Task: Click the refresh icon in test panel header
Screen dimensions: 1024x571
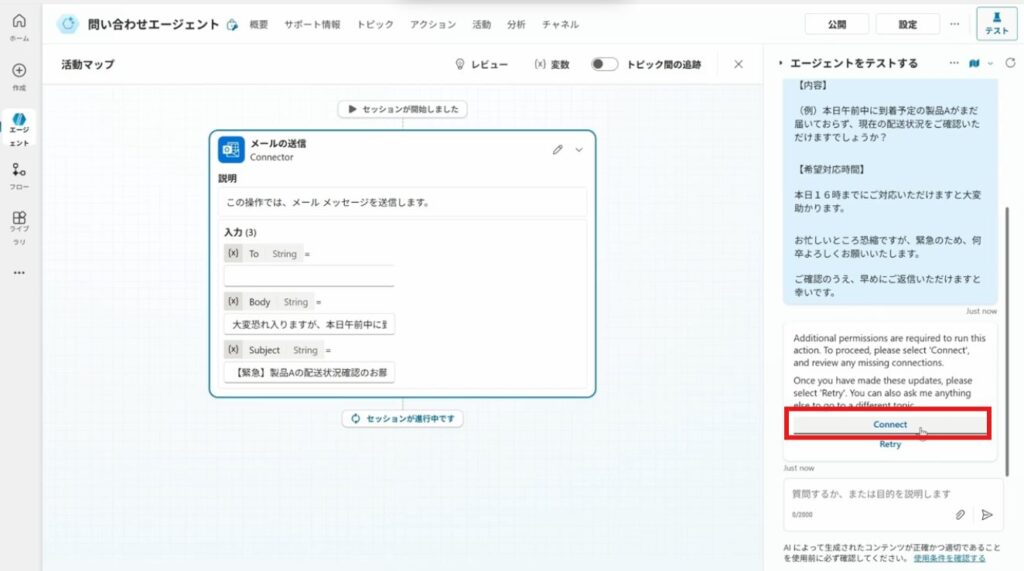Action: [x=1010, y=63]
